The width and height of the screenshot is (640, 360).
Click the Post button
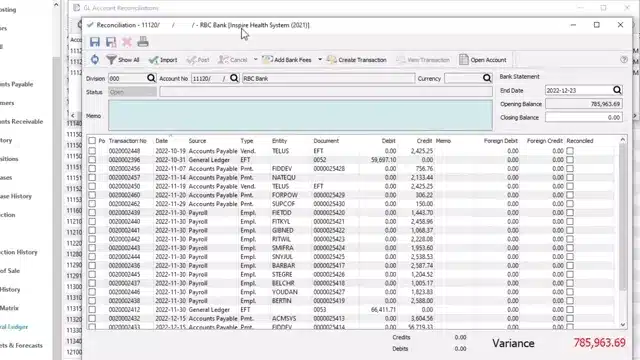coord(198,60)
